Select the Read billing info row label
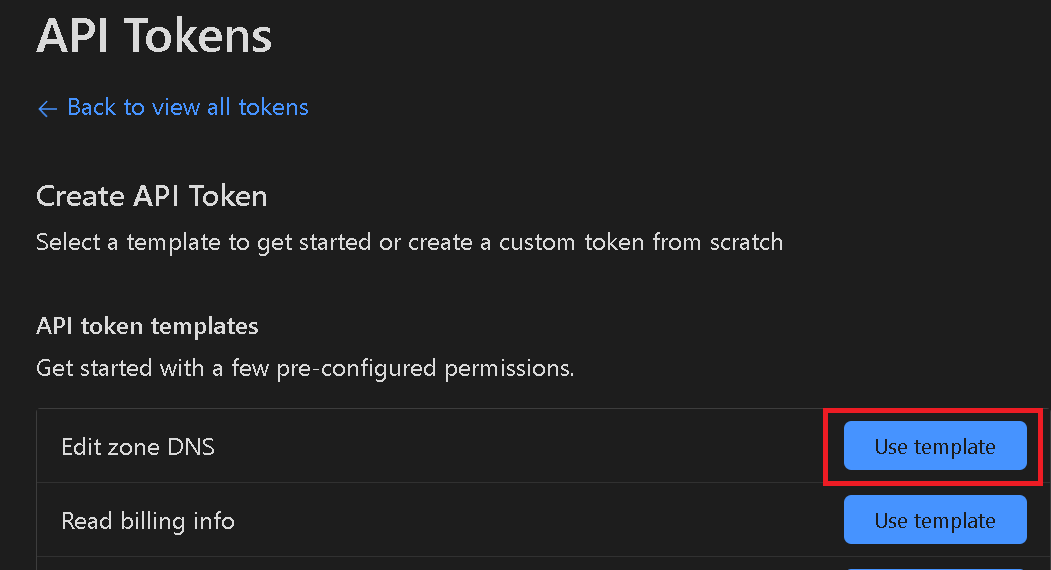This screenshot has width=1051, height=570. (148, 520)
